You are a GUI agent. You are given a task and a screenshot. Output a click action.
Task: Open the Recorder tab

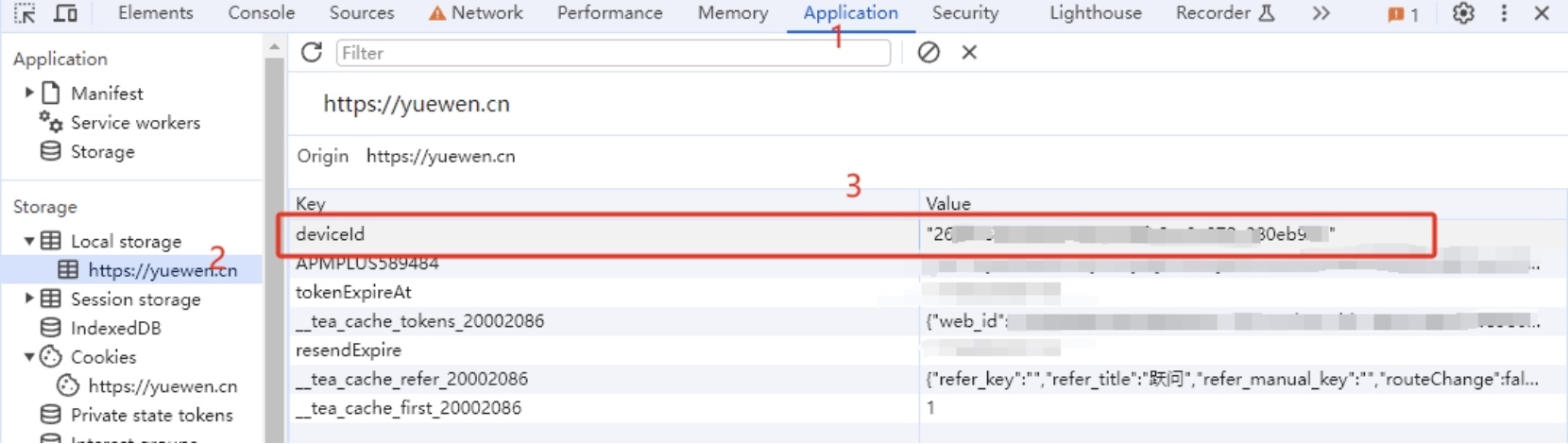(x=1225, y=13)
